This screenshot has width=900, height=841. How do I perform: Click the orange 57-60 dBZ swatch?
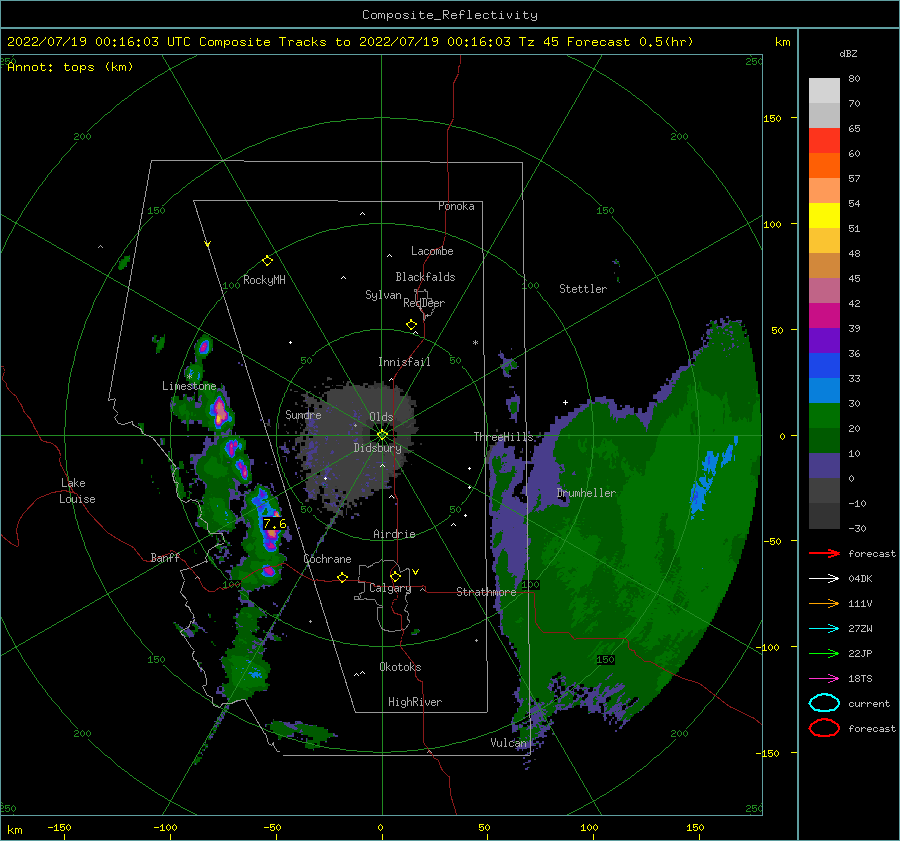[x=824, y=166]
